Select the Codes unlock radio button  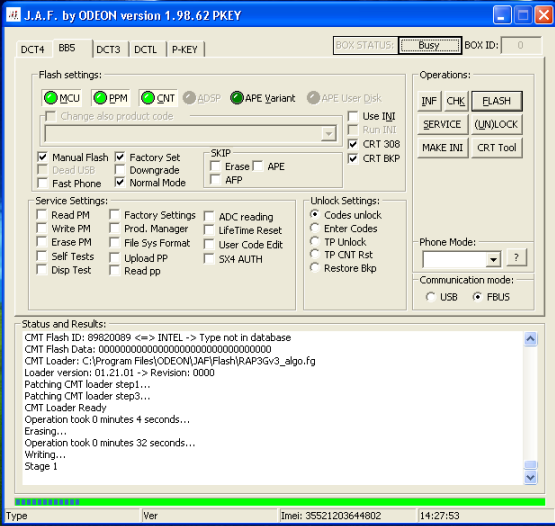tap(315, 214)
